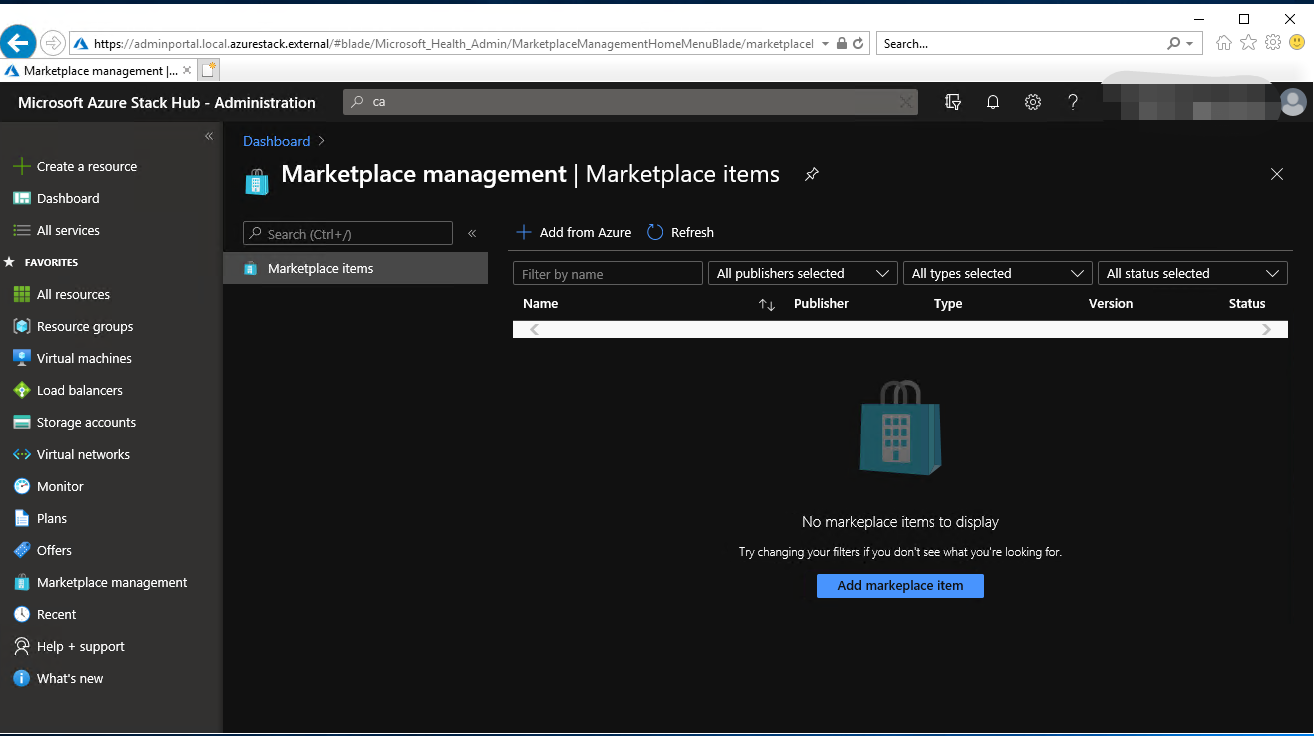Click the Type column header
This screenshot has height=736, width=1314.
[x=948, y=303]
